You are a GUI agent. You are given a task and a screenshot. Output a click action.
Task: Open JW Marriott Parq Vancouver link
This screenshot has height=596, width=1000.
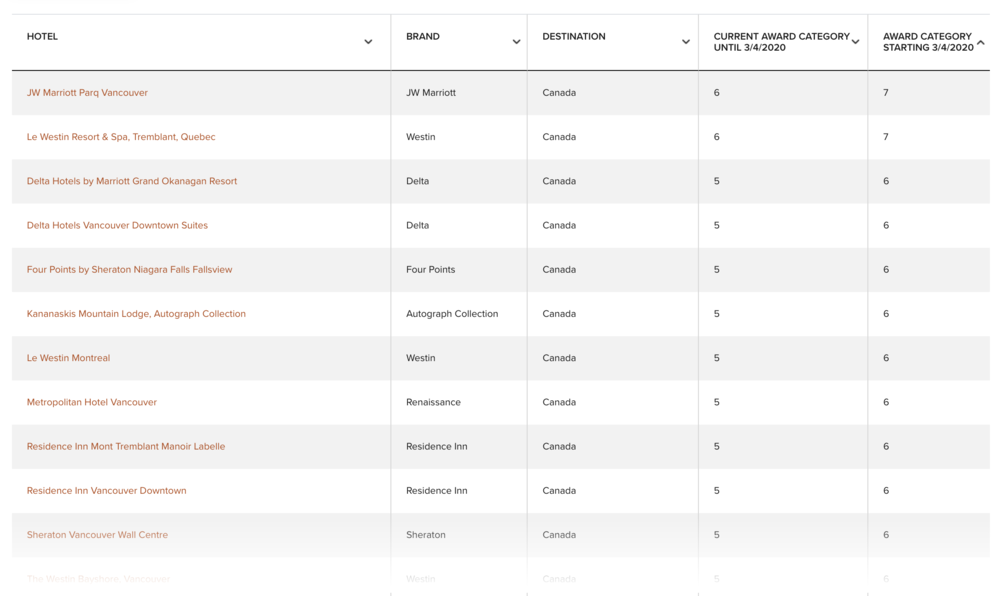pyautogui.click(x=87, y=93)
